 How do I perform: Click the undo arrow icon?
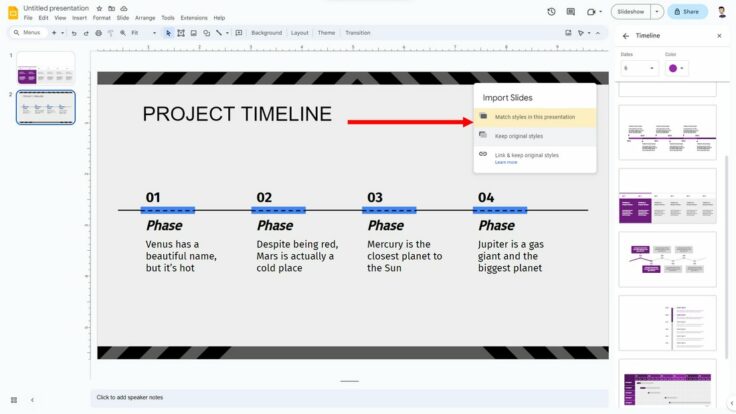[73, 33]
